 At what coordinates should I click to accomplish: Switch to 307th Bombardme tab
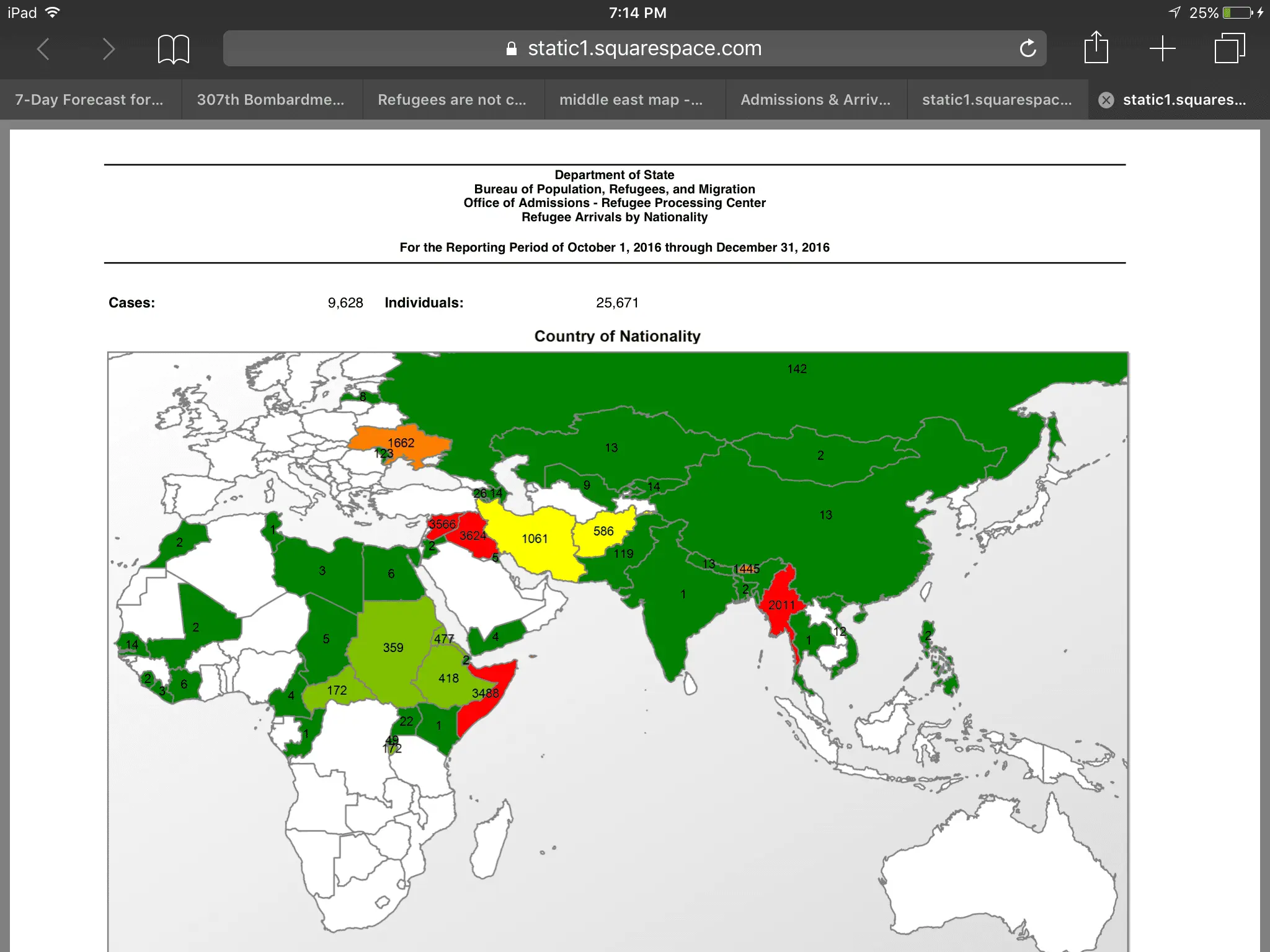click(x=270, y=100)
